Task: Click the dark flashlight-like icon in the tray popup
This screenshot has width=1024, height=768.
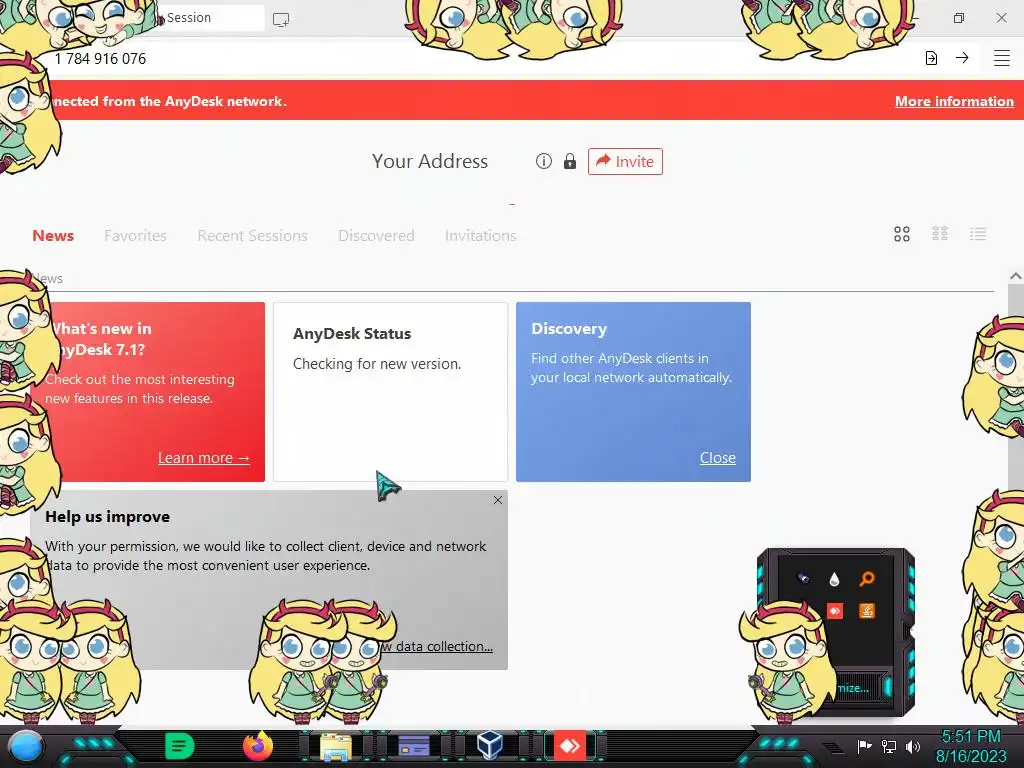Action: pyautogui.click(x=803, y=579)
